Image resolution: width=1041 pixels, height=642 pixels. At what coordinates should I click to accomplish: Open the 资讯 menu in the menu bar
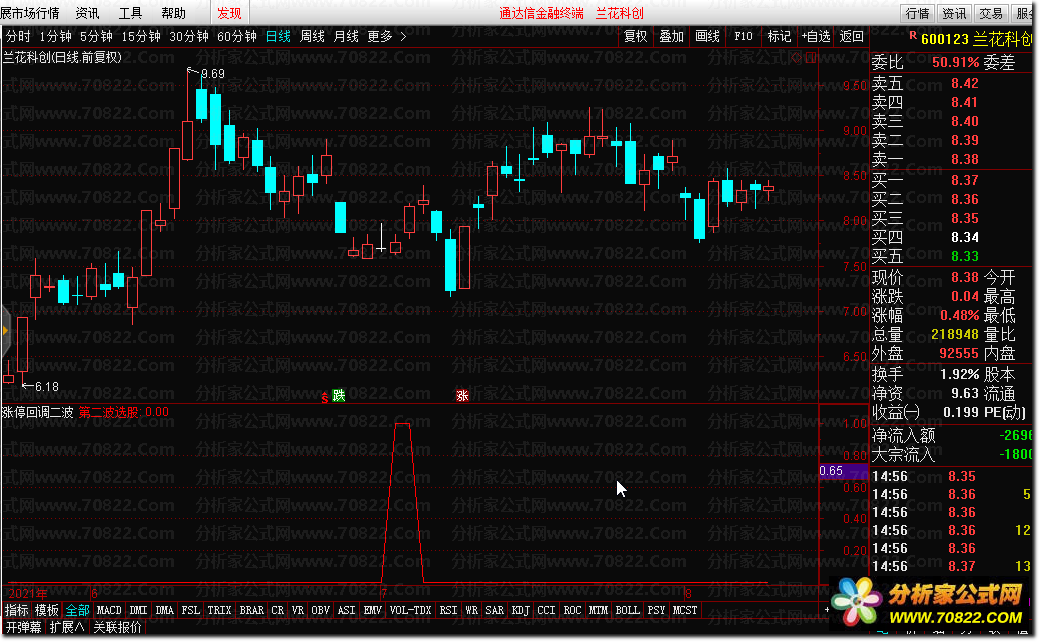tap(88, 13)
